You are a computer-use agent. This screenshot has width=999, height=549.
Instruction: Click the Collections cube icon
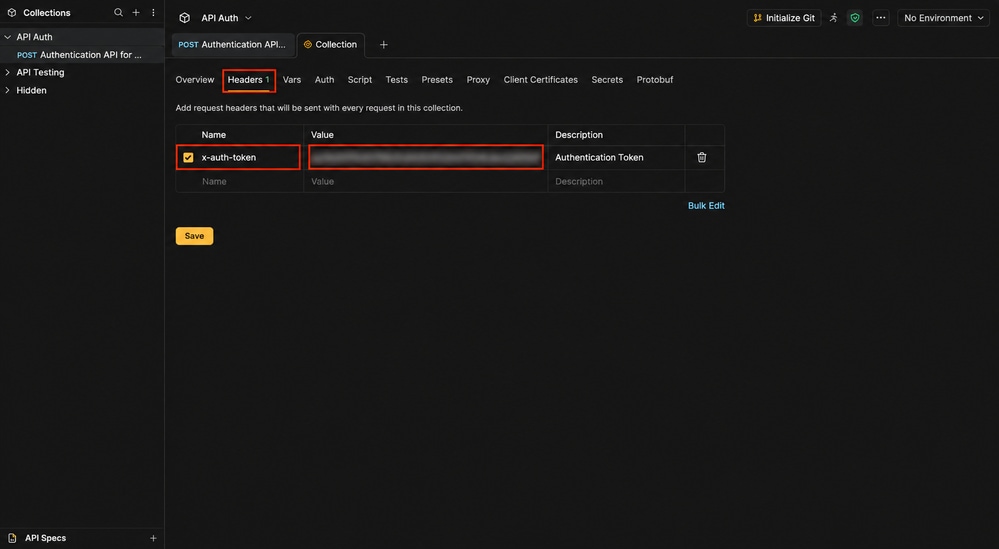pos(11,12)
